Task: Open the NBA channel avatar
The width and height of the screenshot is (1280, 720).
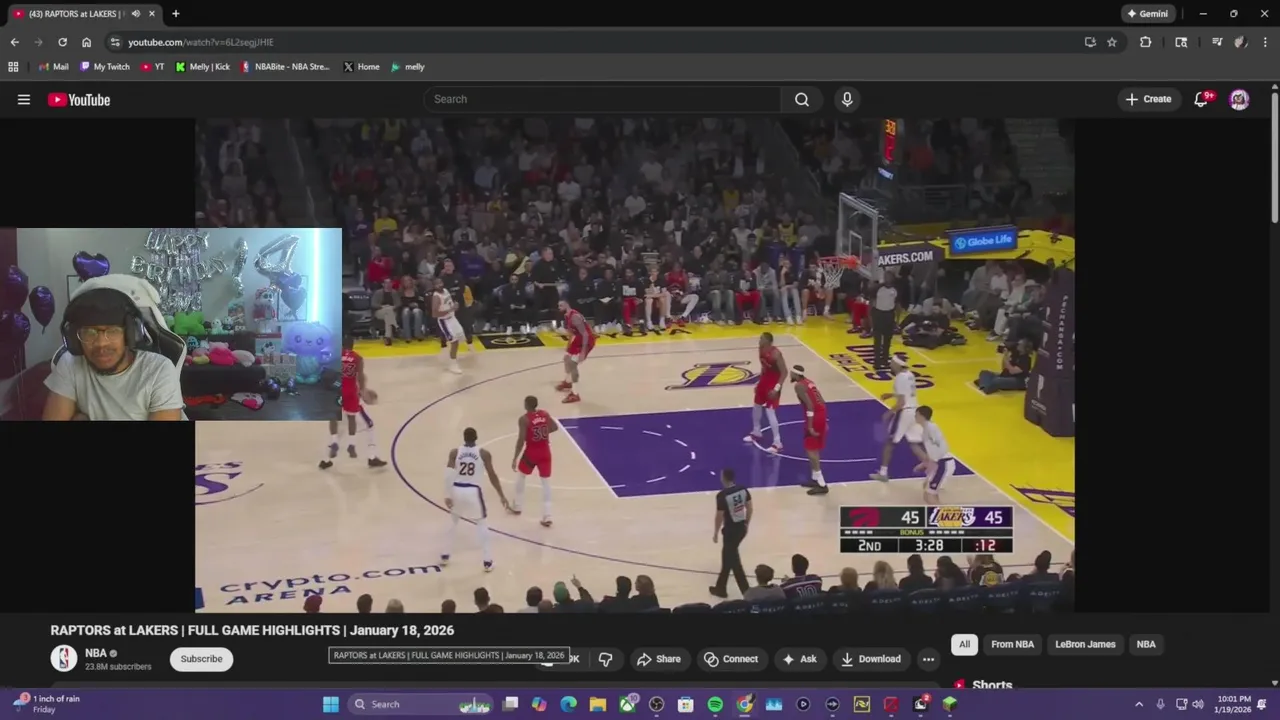Action: (64, 658)
